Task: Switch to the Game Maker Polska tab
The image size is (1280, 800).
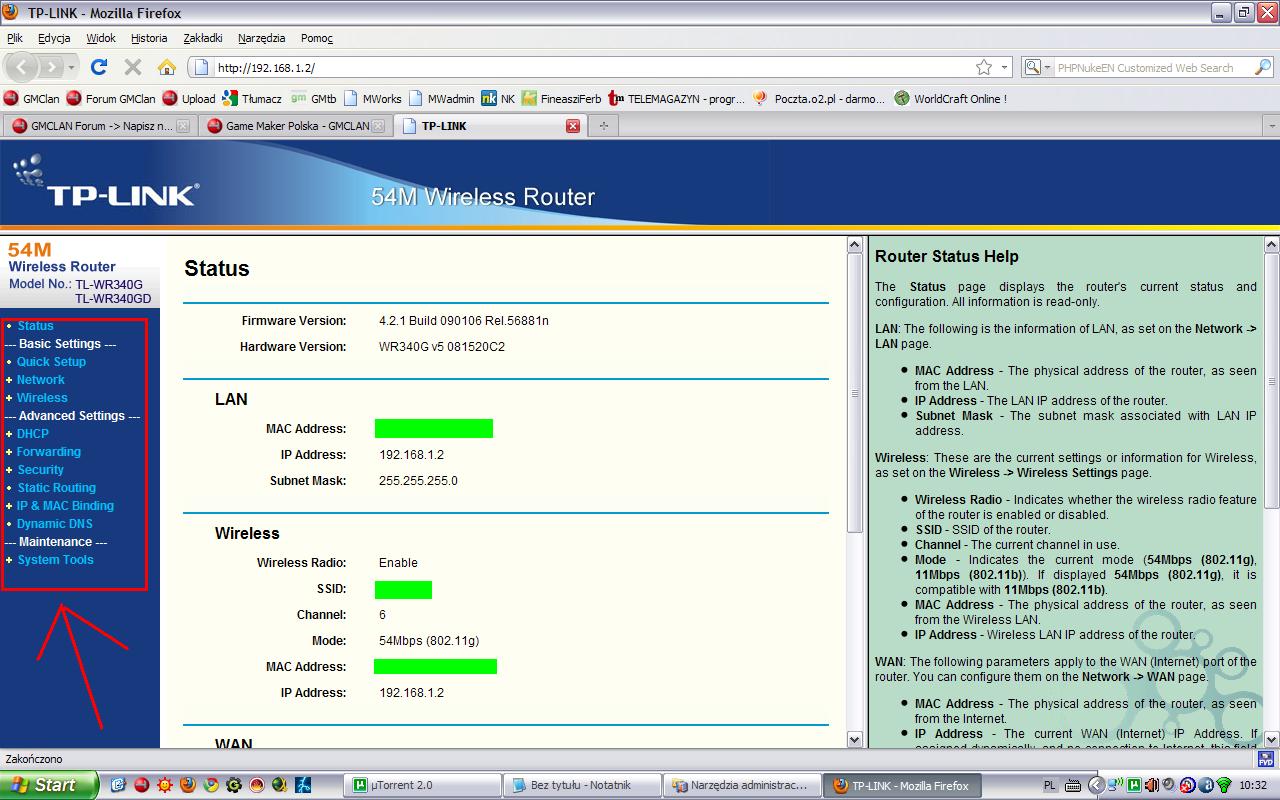Action: [x=288, y=126]
